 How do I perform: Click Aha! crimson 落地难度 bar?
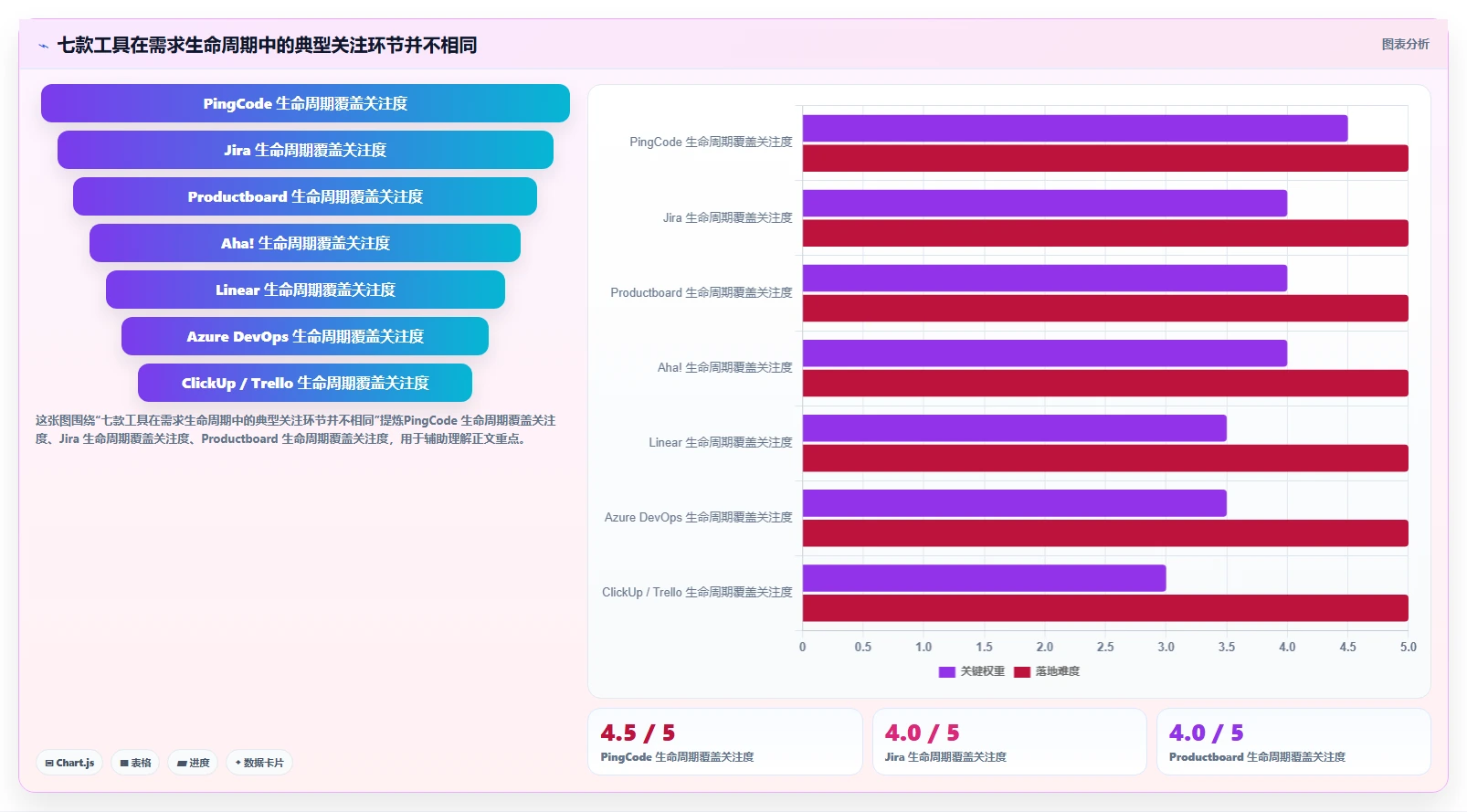click(x=1105, y=383)
